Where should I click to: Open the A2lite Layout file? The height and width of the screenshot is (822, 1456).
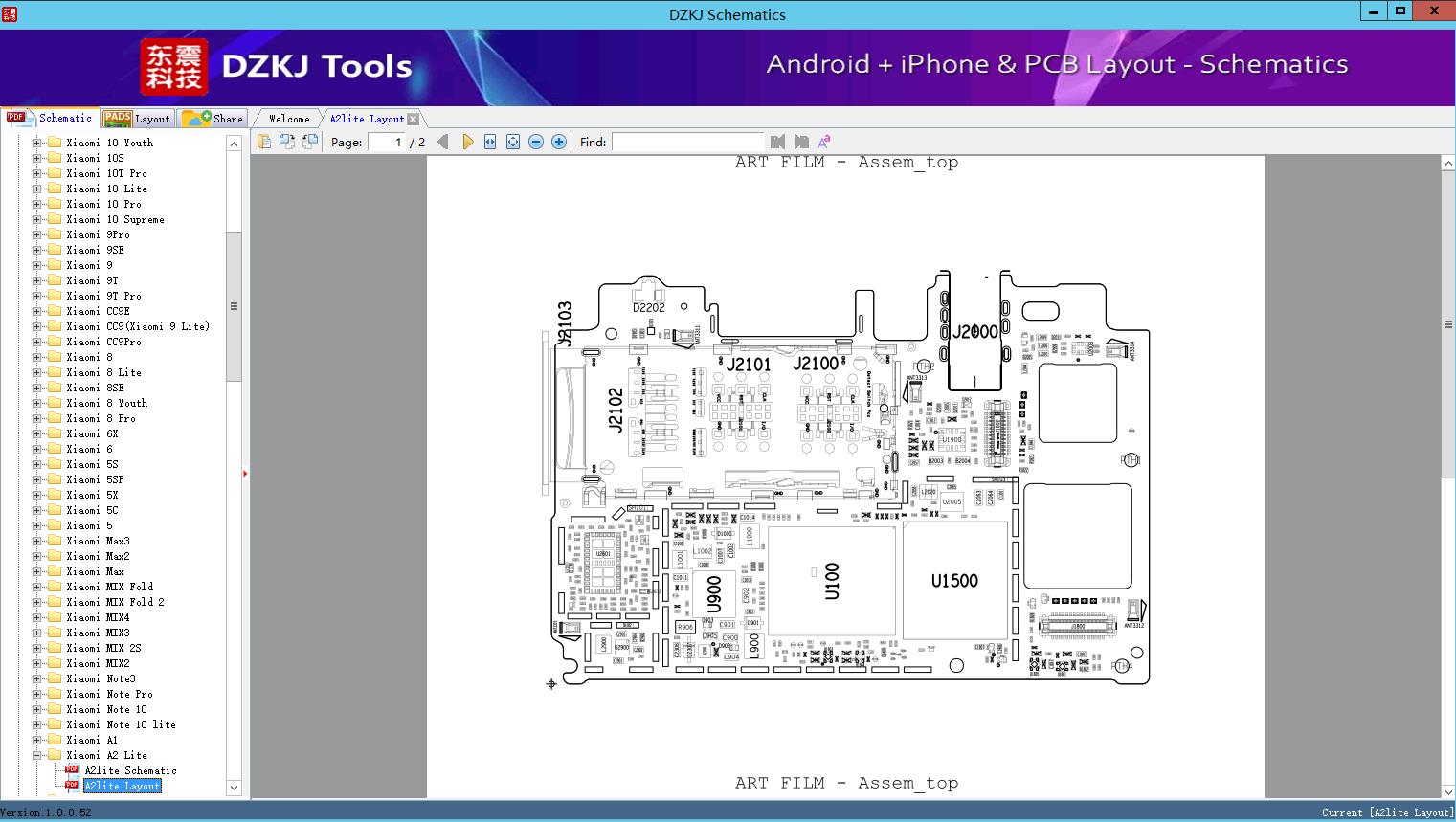123,786
